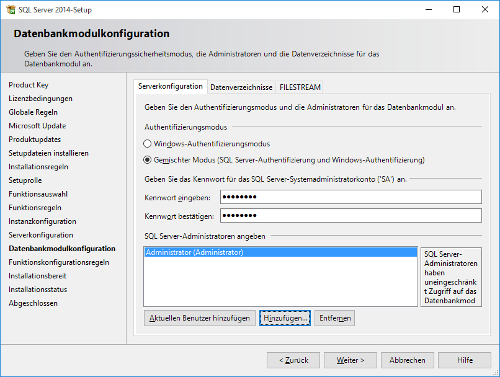Select Windows-Authentifizierungsmodus radio button
Image resolution: width=500 pixels, height=377 pixels.
(147, 144)
